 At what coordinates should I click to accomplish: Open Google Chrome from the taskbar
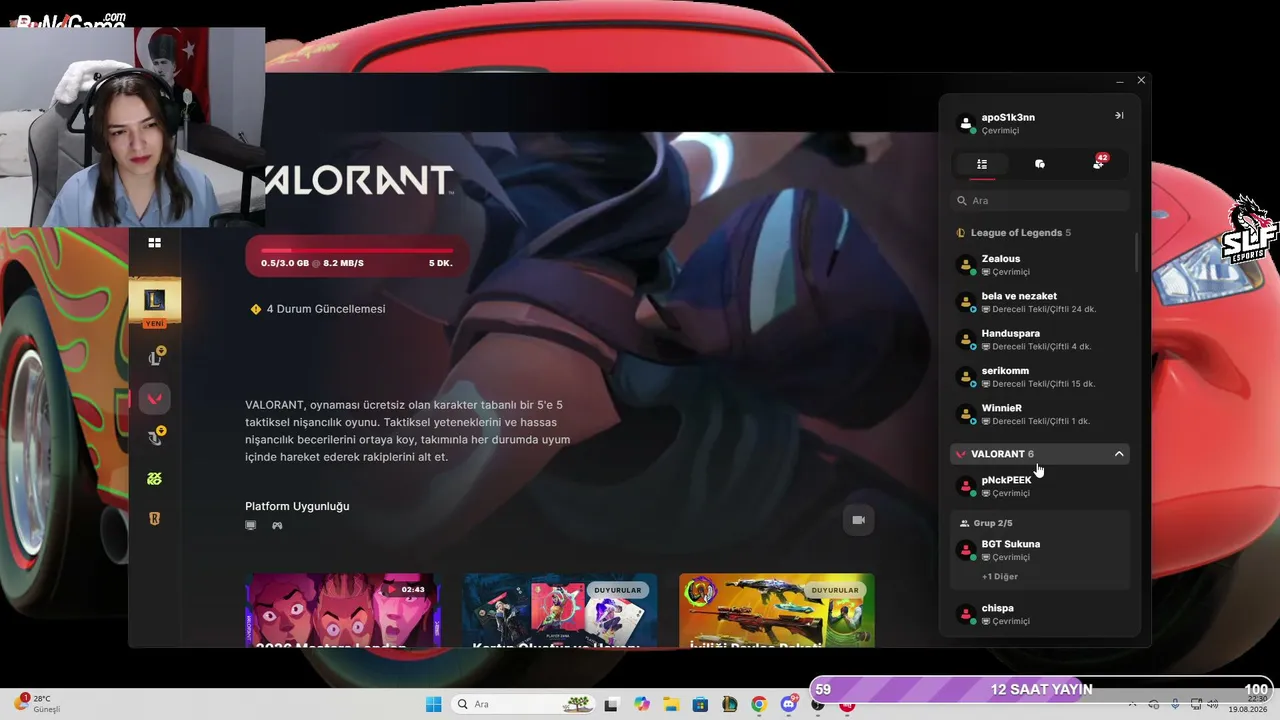click(759, 704)
